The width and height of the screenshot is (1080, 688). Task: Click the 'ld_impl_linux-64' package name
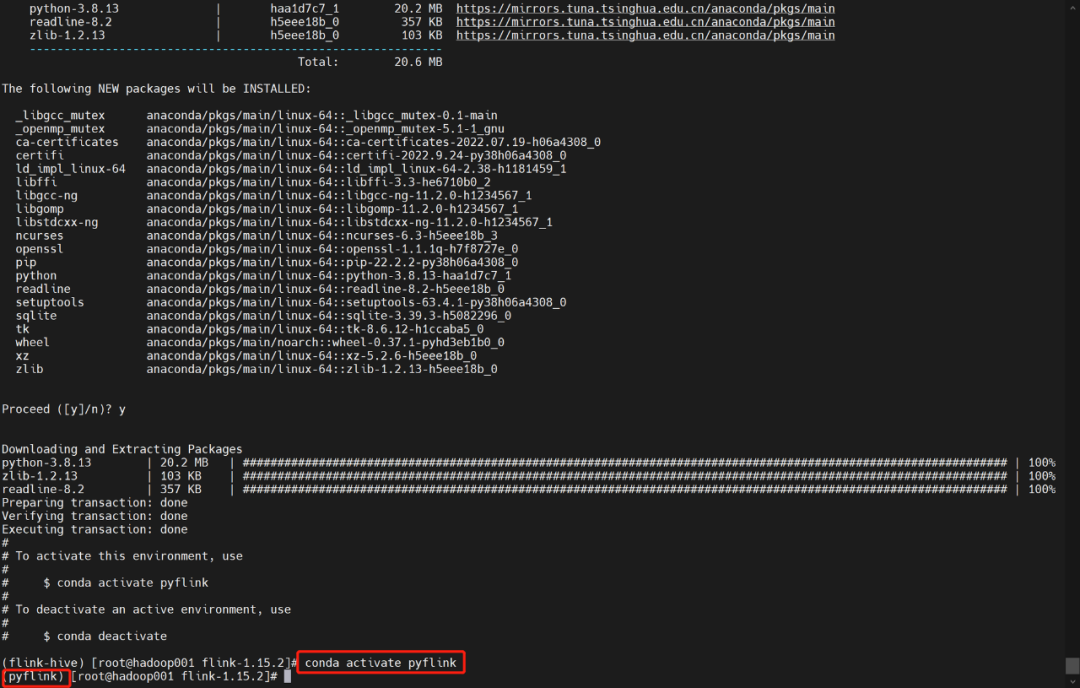(x=70, y=169)
